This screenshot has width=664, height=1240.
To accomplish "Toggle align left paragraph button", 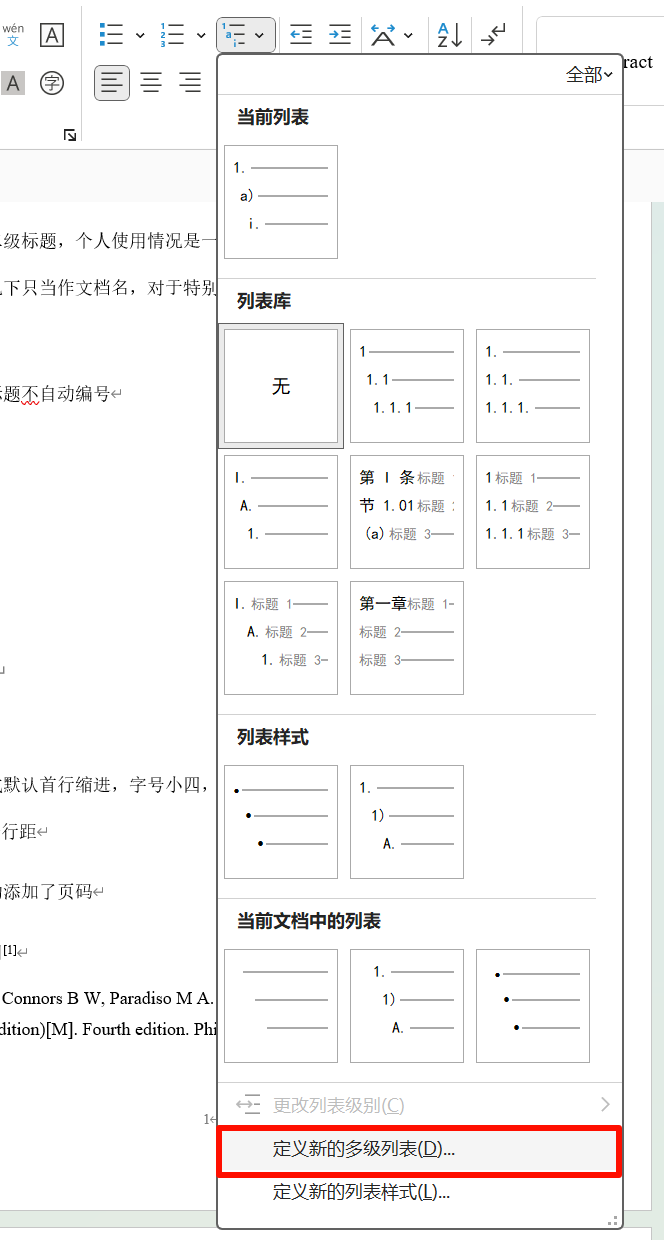I will pos(112,83).
